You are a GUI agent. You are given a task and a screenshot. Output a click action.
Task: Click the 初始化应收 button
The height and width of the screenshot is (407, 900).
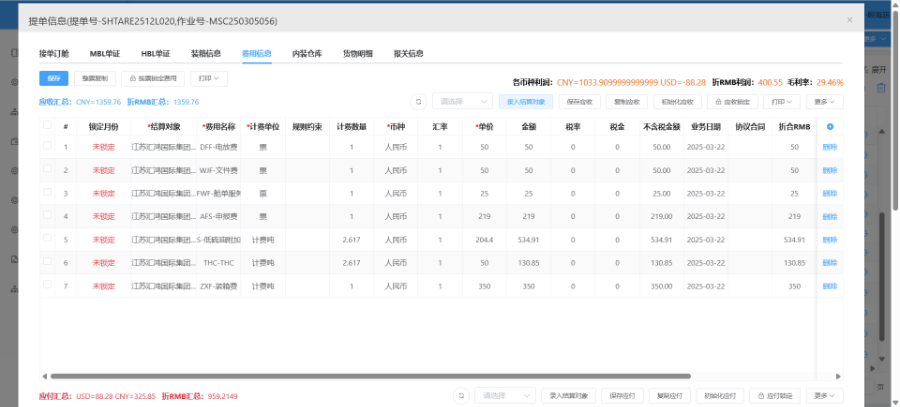[x=677, y=102]
